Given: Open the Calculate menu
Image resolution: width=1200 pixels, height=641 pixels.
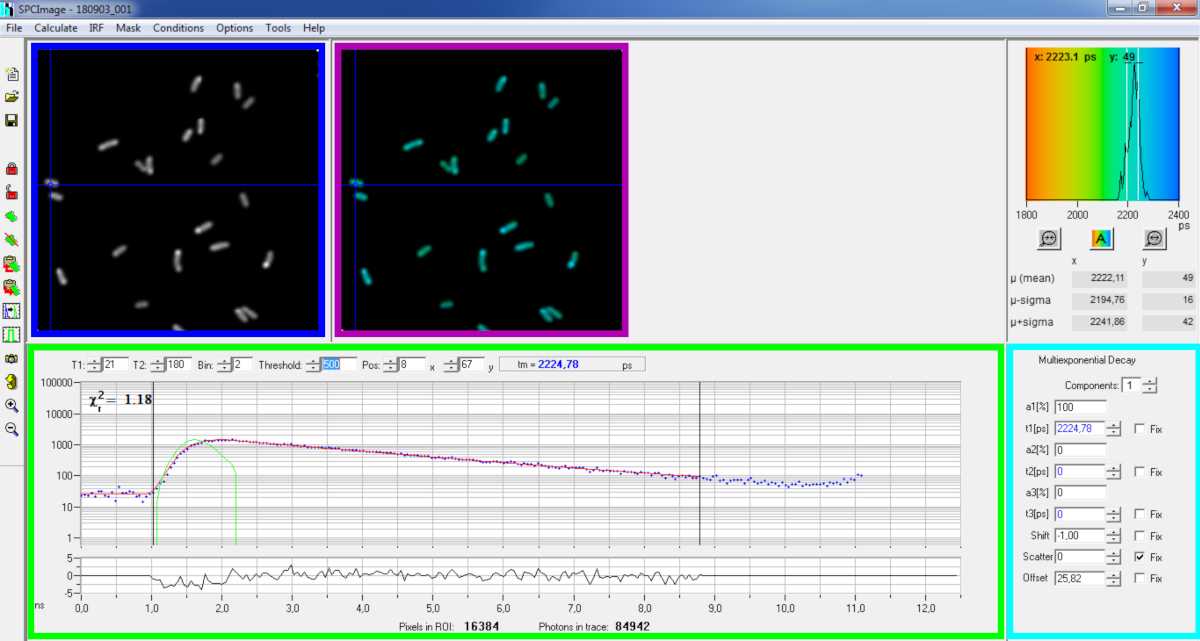Looking at the screenshot, I should coord(55,28).
